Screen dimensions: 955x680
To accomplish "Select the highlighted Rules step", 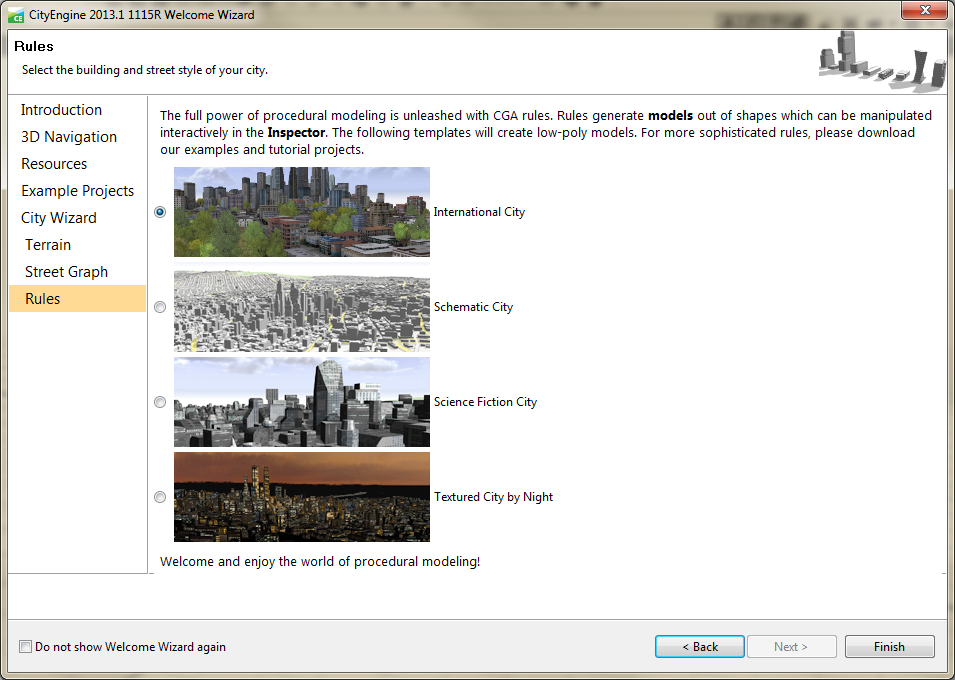I will 77,299.
